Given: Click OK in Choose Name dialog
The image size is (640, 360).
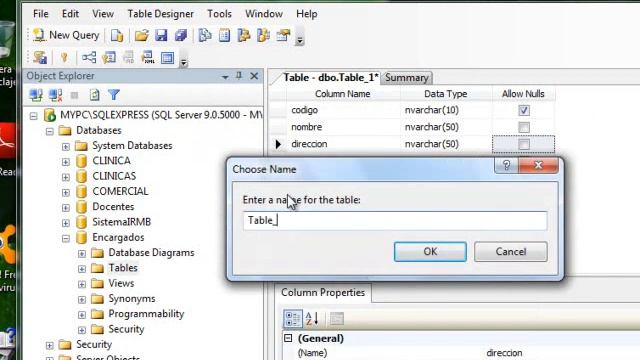Looking at the screenshot, I should [430, 251].
